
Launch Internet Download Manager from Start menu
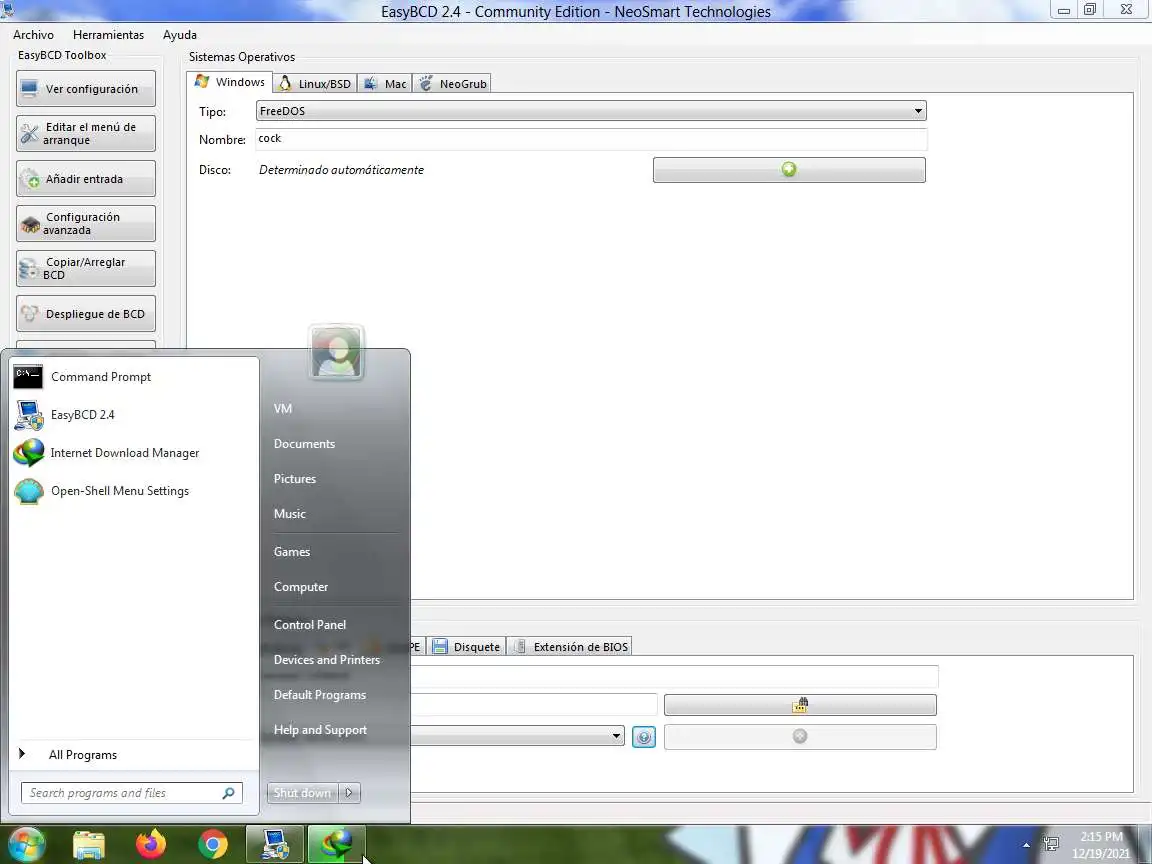click(x=134, y=453)
